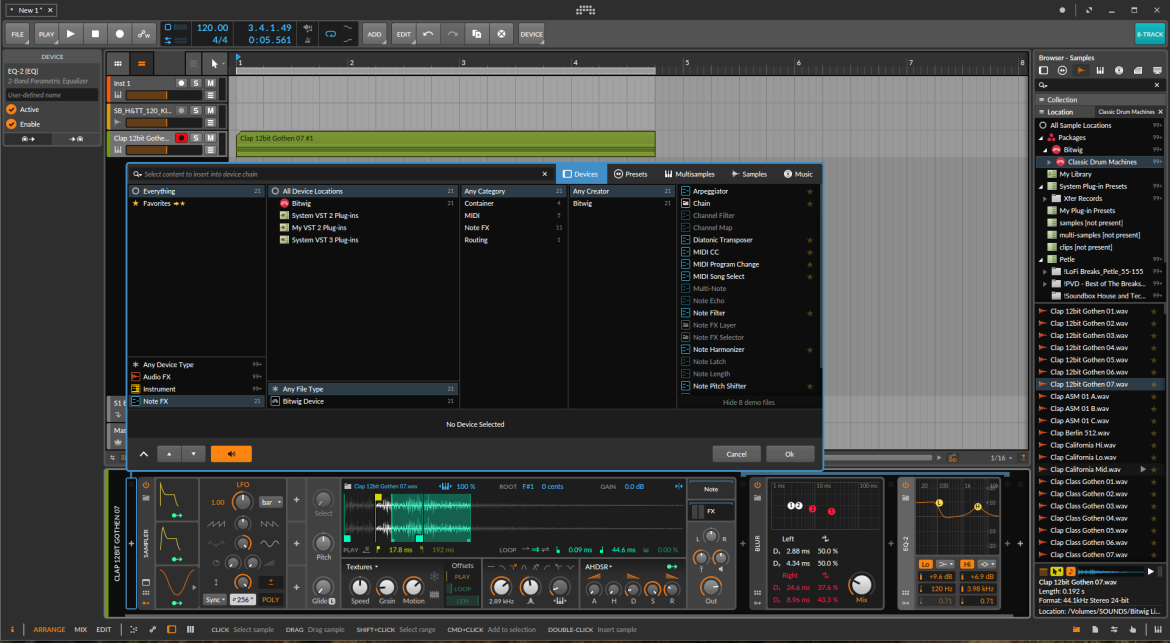Start playback with the transport play icon
Screen dimensions: 1170x643
point(71,34)
